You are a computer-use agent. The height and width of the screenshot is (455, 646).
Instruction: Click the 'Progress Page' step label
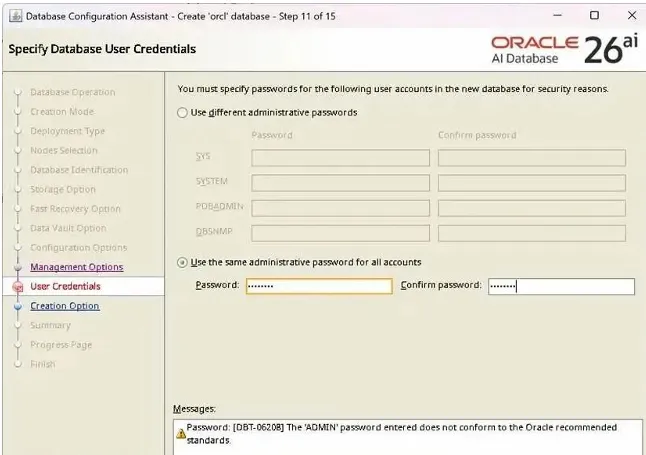click(61, 345)
